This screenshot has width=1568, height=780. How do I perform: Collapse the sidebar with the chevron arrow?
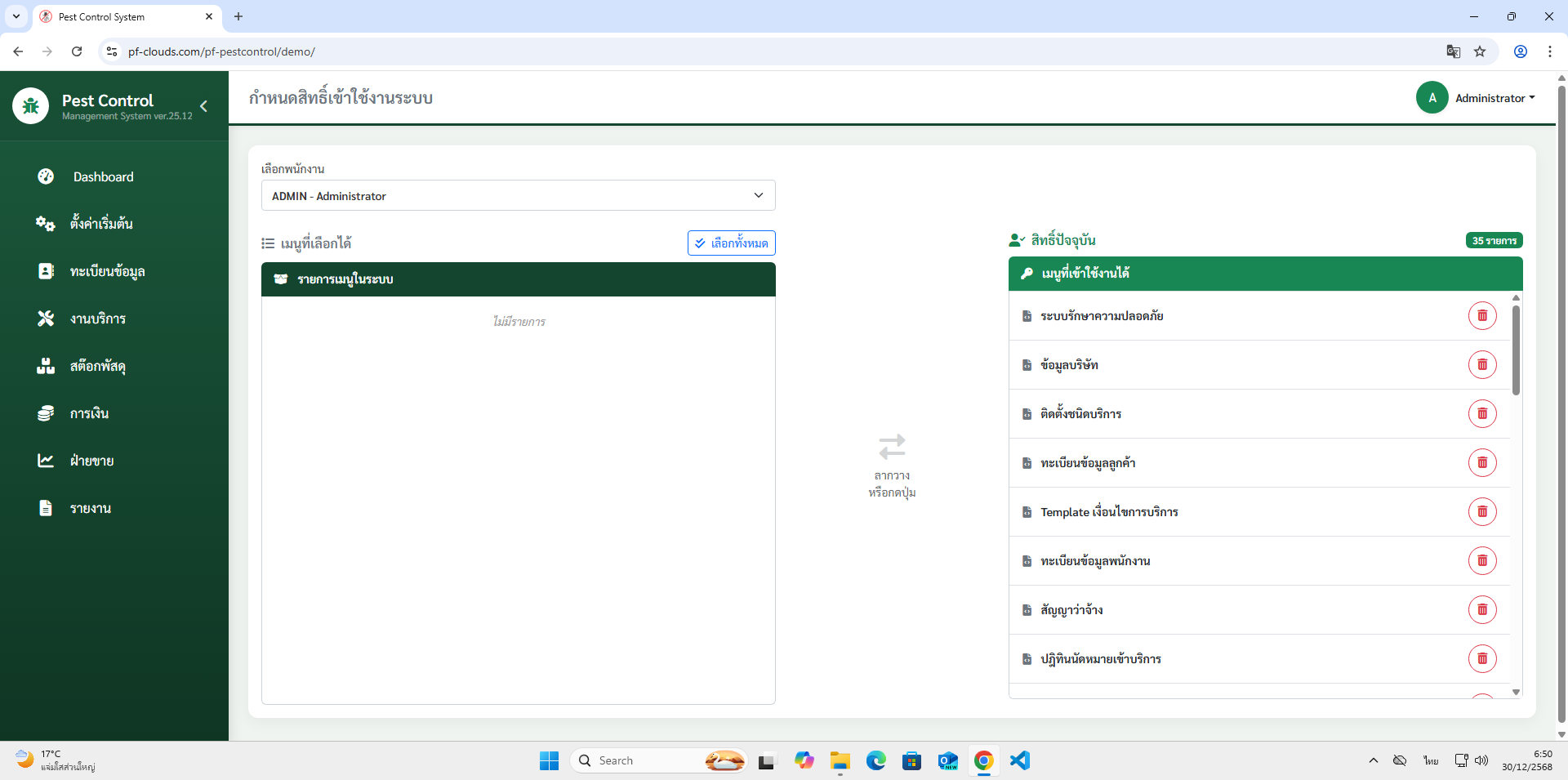click(x=203, y=106)
